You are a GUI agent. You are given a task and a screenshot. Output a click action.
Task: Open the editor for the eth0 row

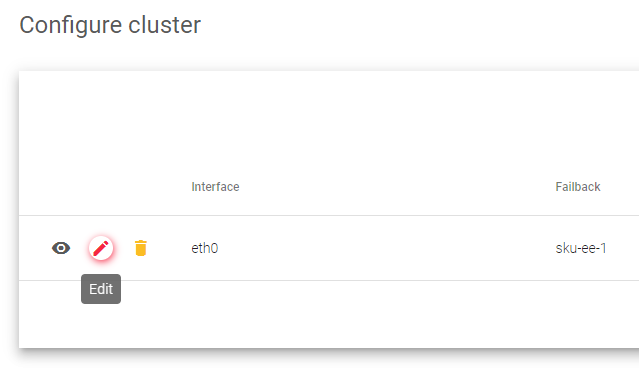point(101,248)
